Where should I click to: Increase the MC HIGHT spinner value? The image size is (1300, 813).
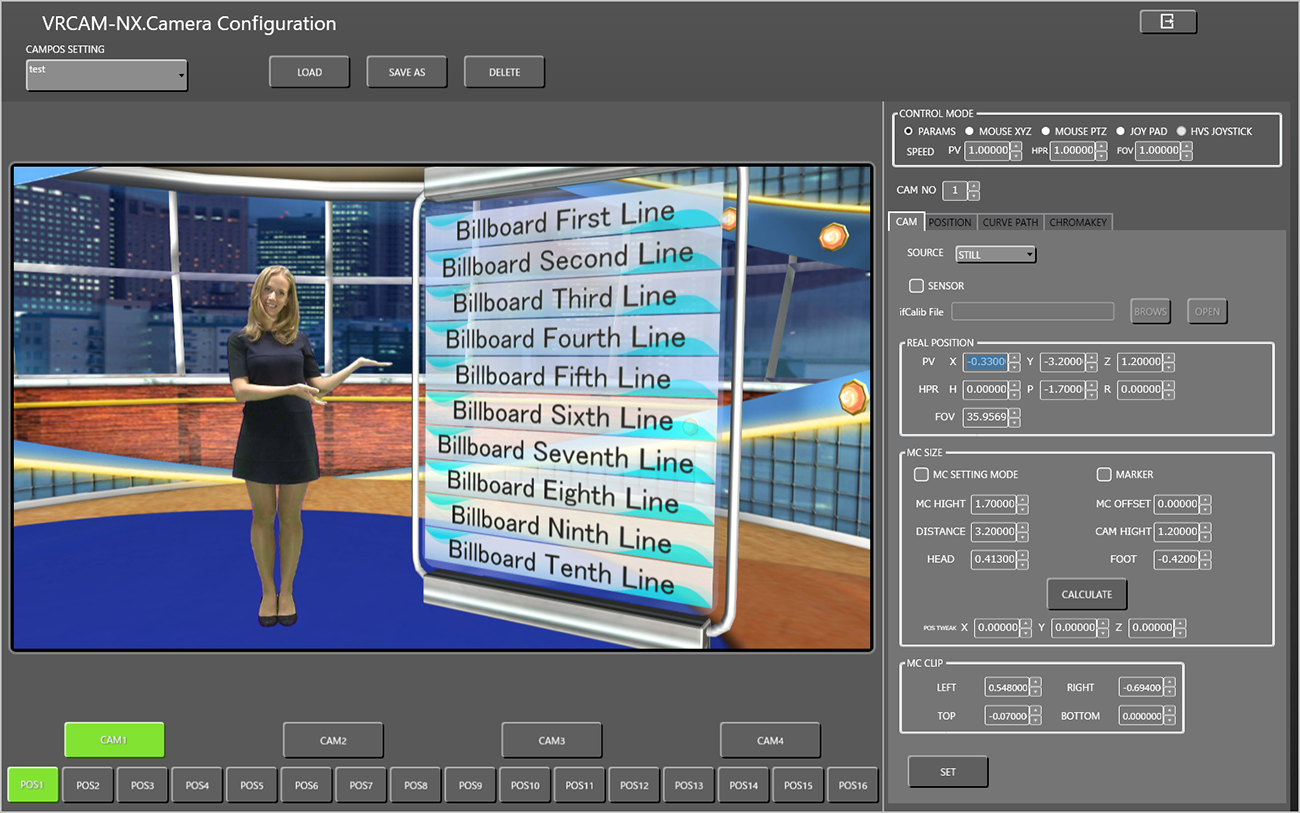click(1022, 499)
